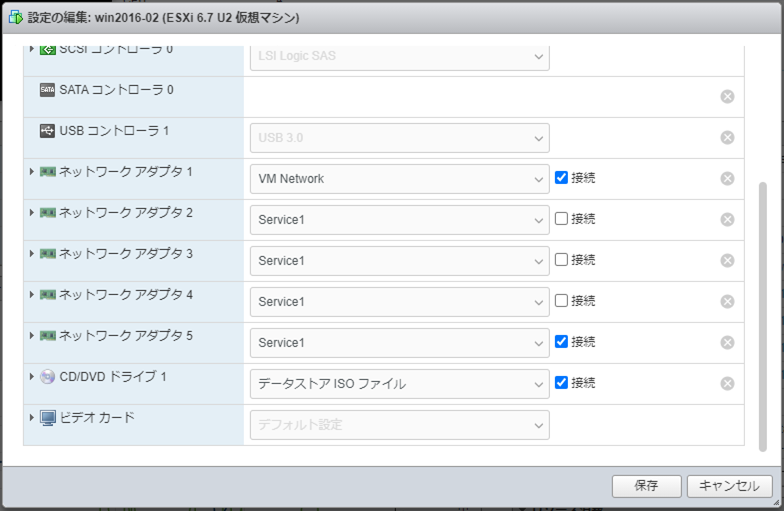Image resolution: width=784 pixels, height=511 pixels.
Task: Toggle connect checkbox for CD/DVD Drive 1
Action: click(x=562, y=383)
